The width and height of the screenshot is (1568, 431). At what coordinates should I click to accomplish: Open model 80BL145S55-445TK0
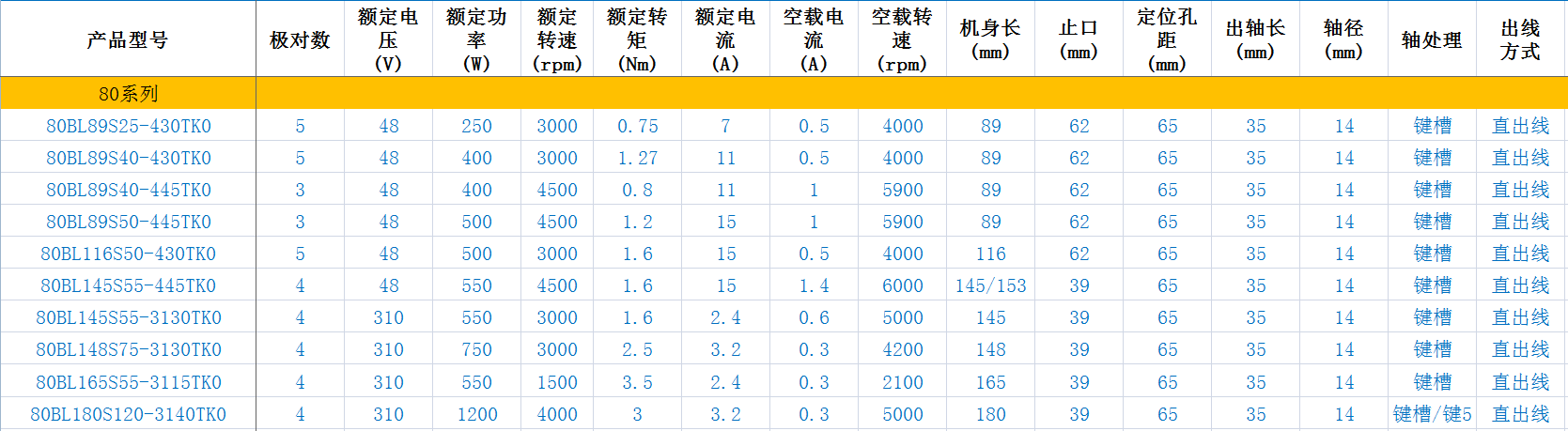129,285
